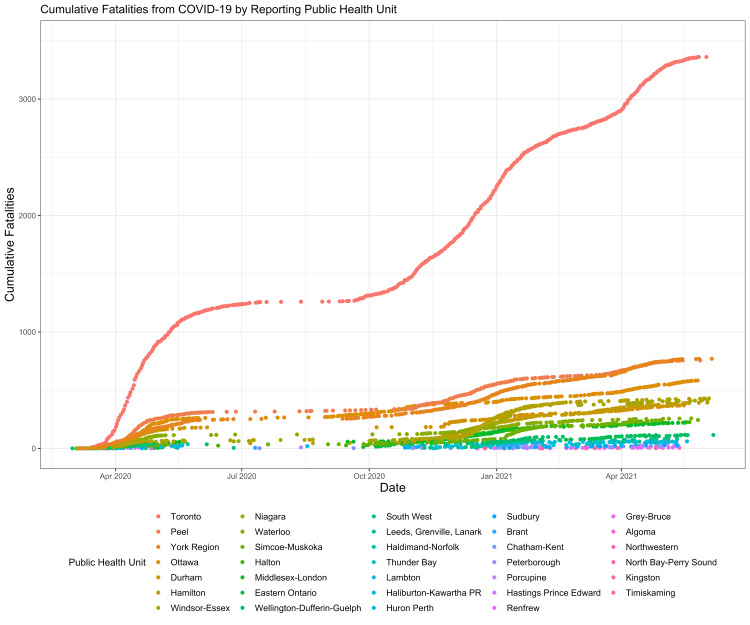
Task: Click the 'York Region' legend label
Action: (195, 547)
